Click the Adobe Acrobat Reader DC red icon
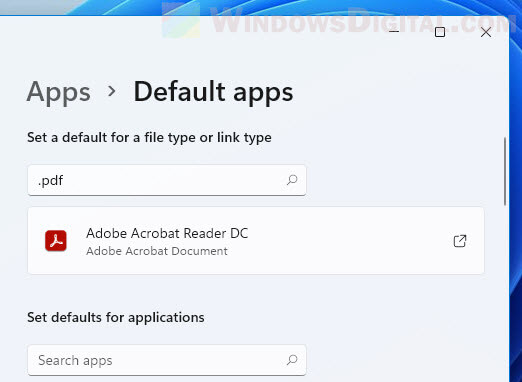Viewport: 522px width, 382px height. [x=56, y=240]
